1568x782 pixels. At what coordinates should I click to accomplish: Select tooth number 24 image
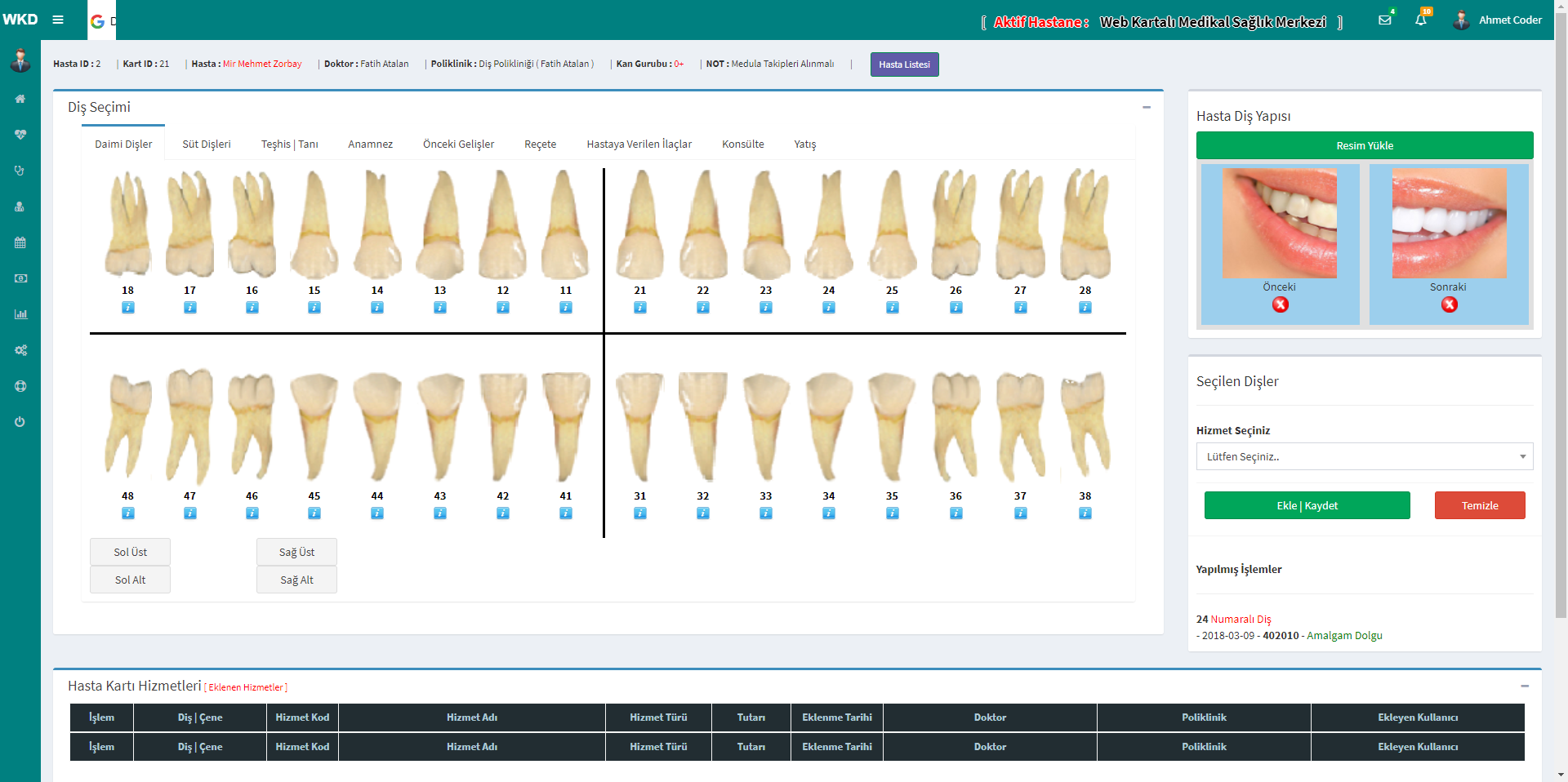coord(829,224)
